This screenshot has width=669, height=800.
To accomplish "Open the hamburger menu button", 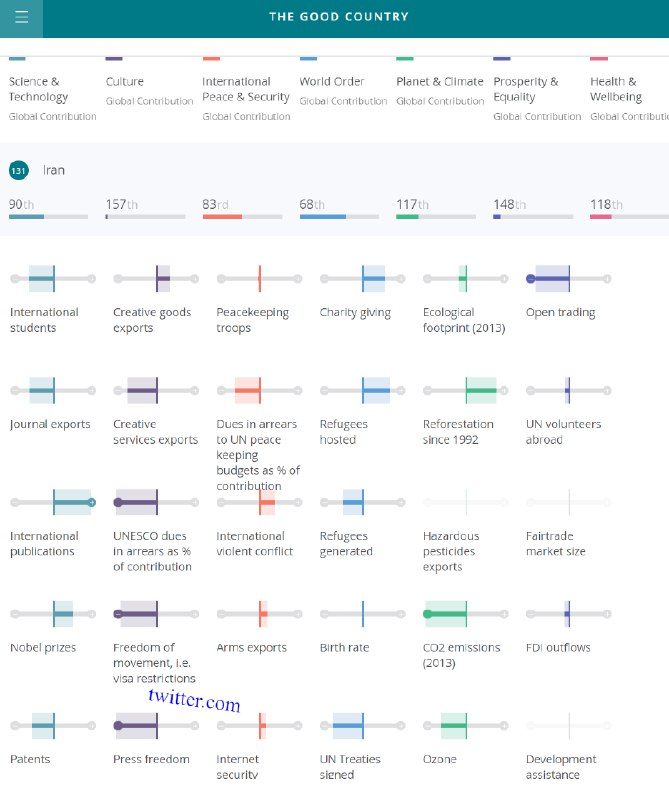I will click(x=21, y=17).
